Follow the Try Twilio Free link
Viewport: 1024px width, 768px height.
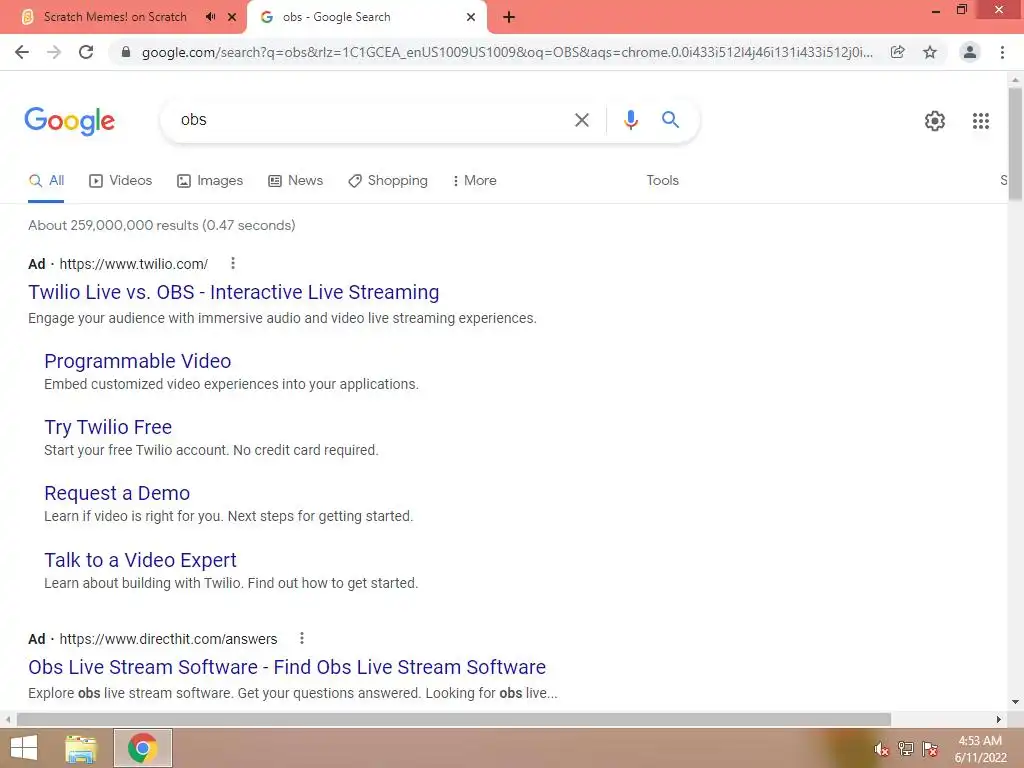108,427
